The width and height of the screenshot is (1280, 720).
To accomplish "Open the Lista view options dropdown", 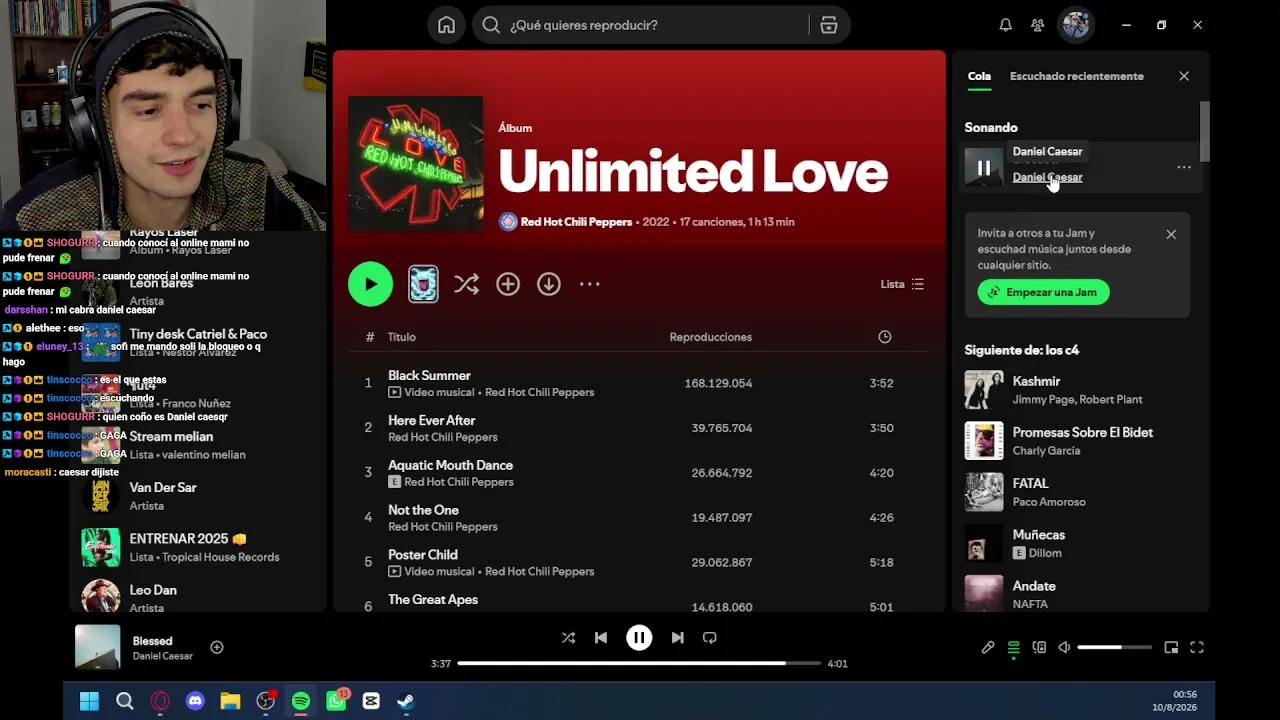I will 902,284.
